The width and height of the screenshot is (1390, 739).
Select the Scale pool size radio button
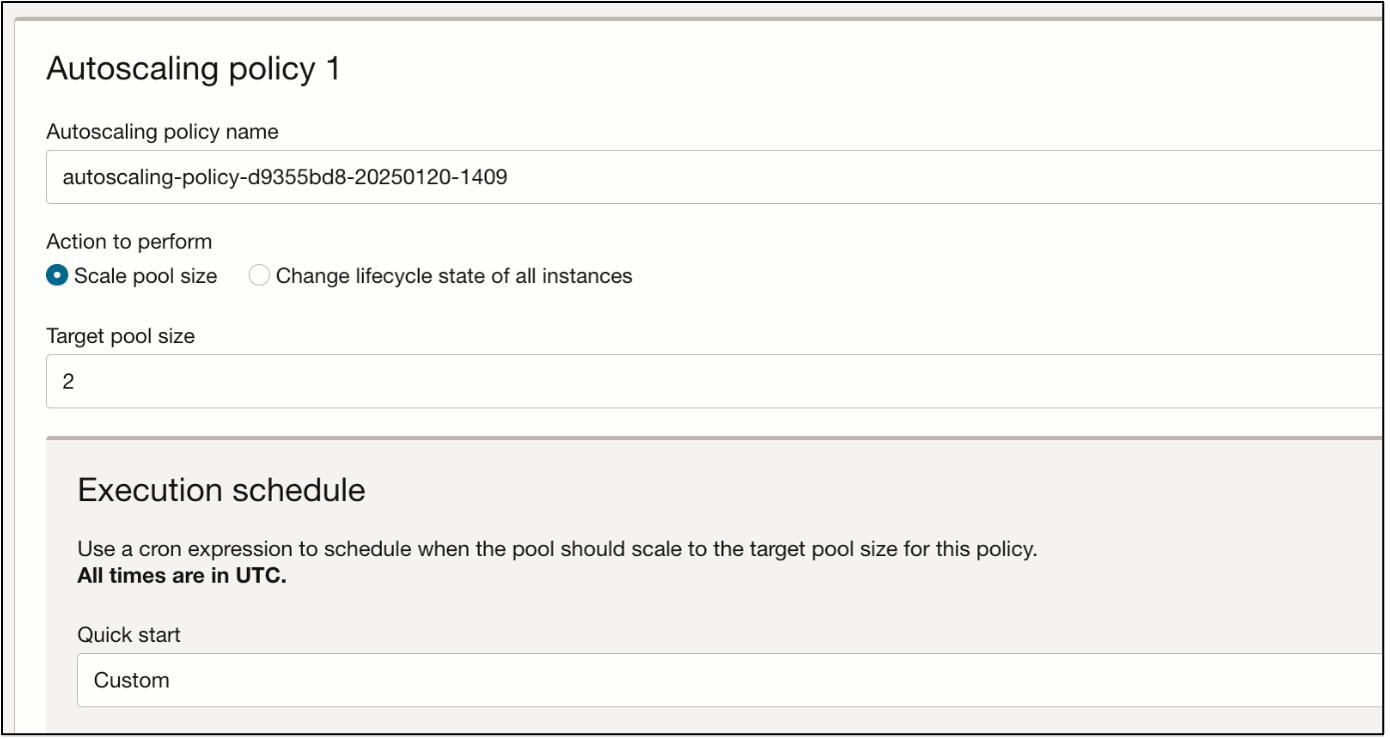pos(58,276)
